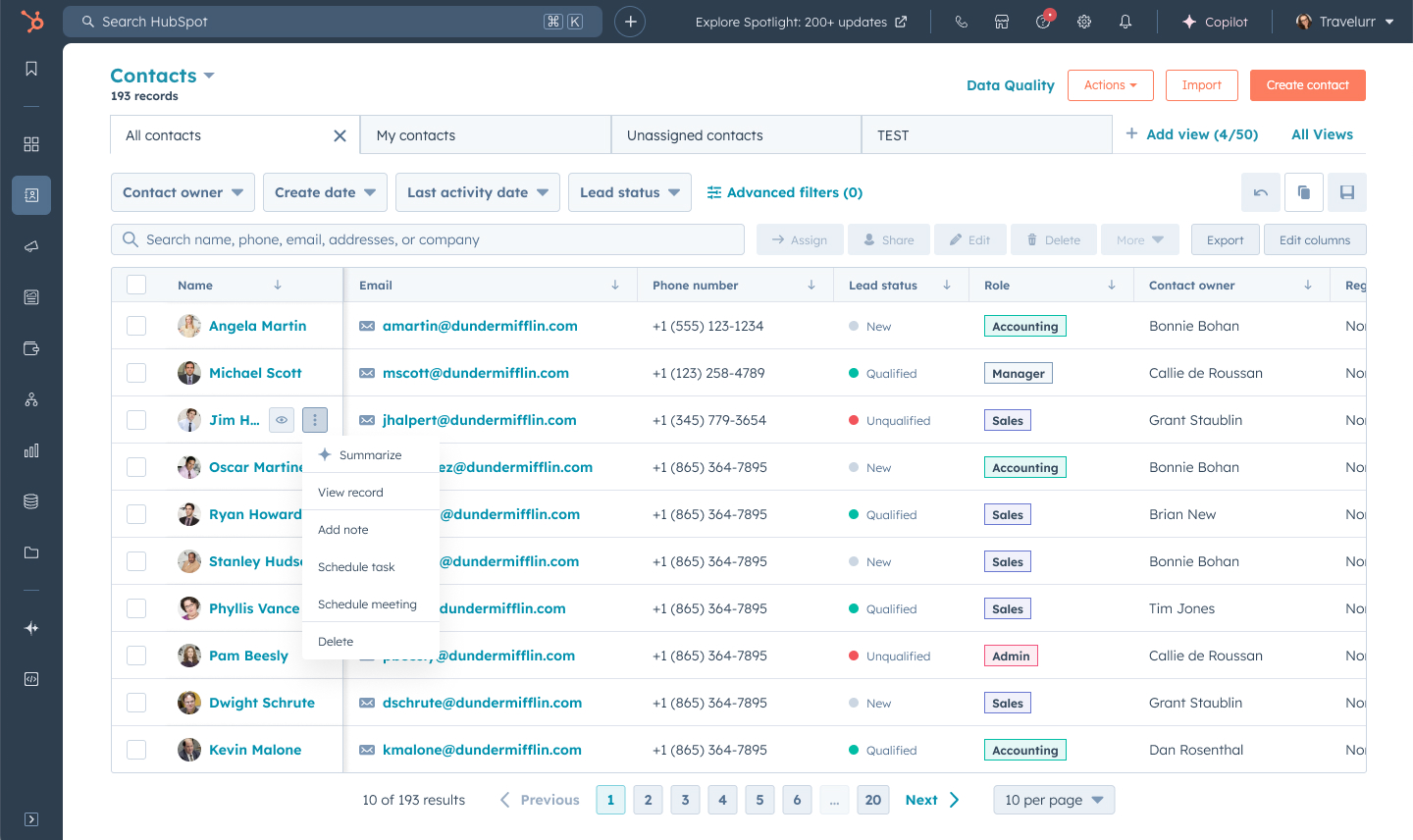This screenshot has height=840, width=1413.
Task: Select the checkbox for Pam Beesly
Action: click(x=136, y=656)
